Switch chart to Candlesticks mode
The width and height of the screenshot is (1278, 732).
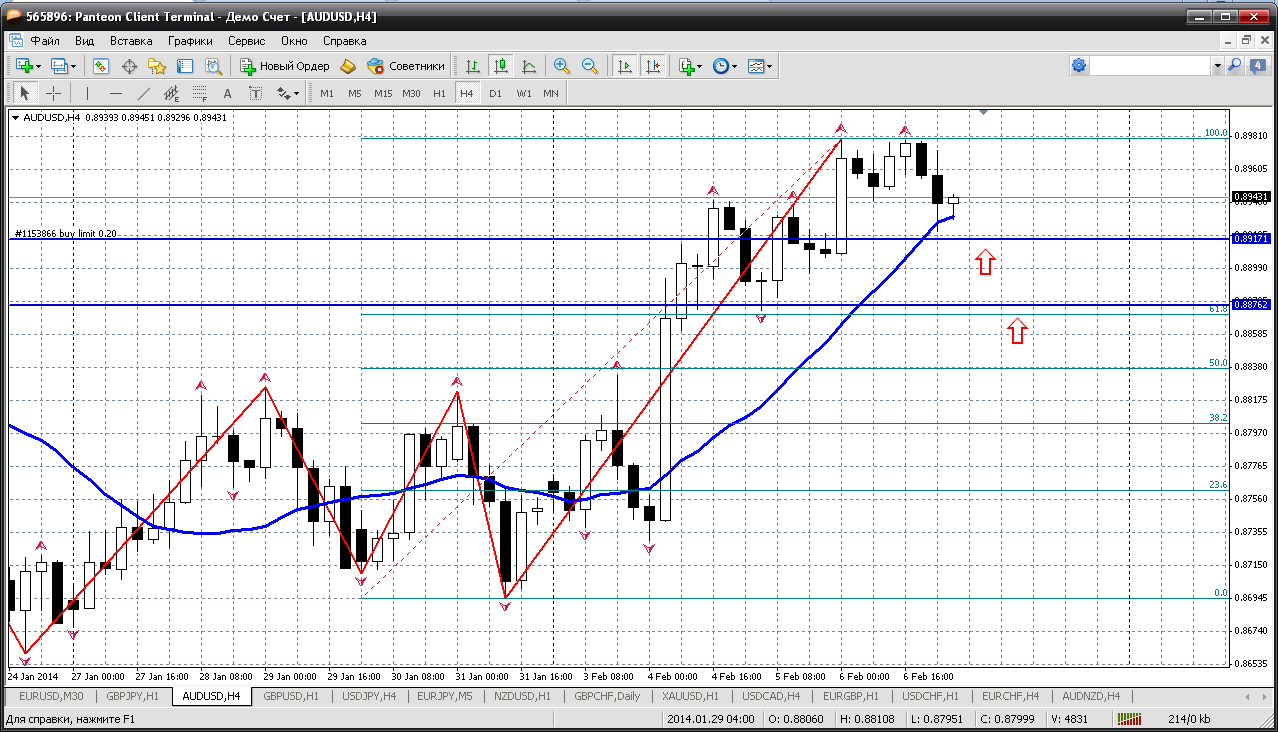coord(501,66)
